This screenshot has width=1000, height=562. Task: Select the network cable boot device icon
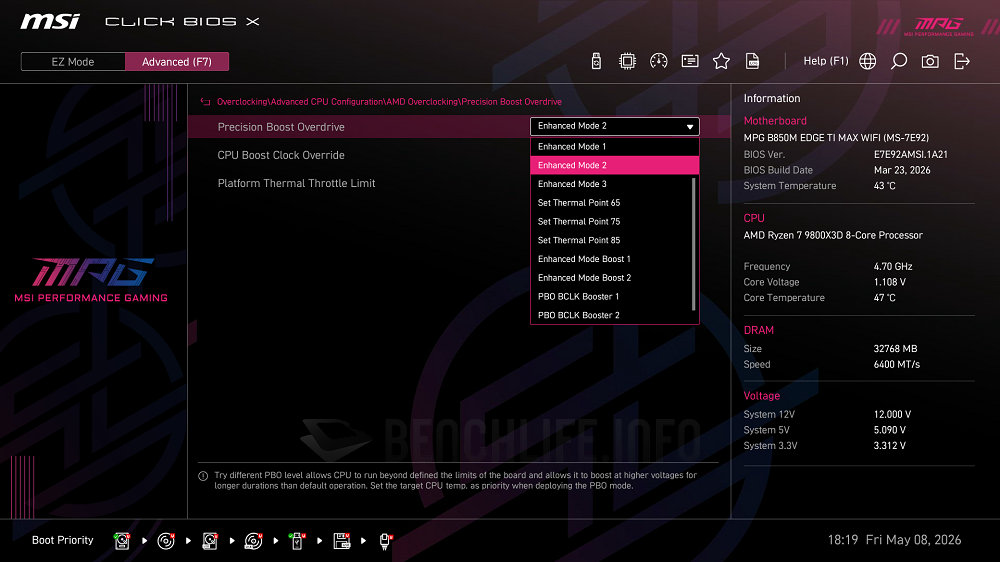tap(385, 541)
